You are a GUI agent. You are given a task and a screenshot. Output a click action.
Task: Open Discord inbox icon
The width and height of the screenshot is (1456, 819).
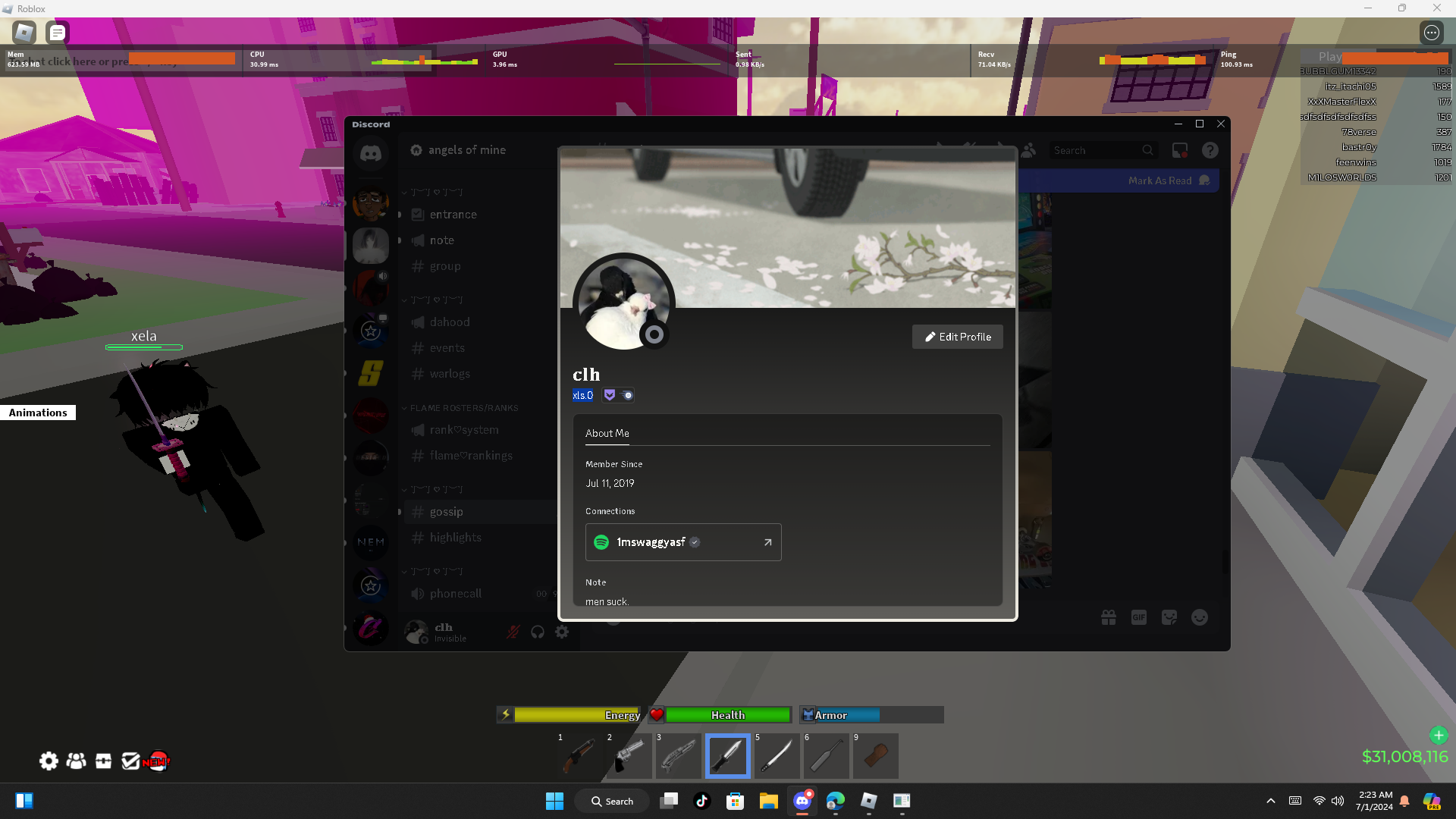pyautogui.click(x=1180, y=150)
